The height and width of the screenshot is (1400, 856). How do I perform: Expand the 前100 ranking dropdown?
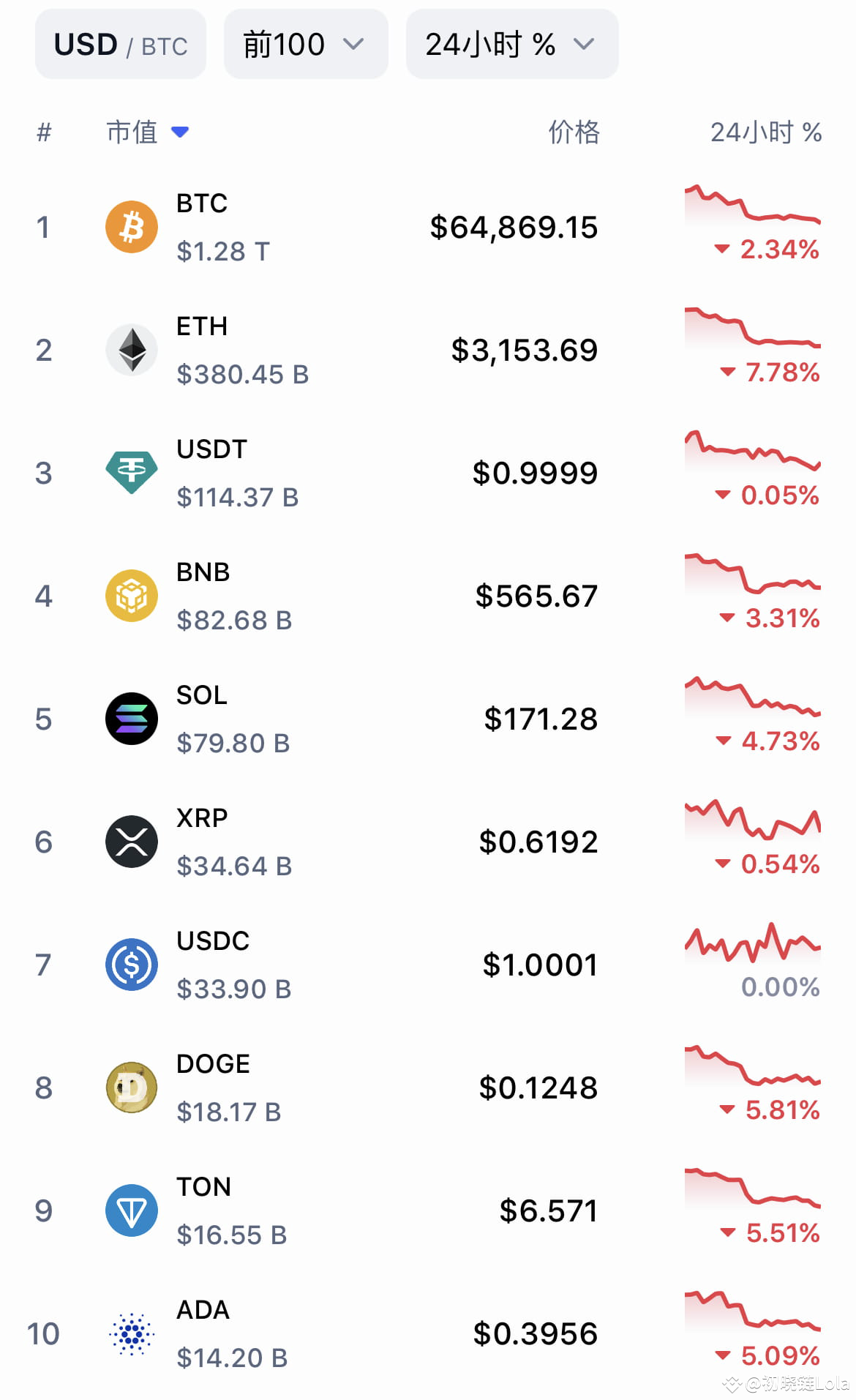tap(305, 45)
